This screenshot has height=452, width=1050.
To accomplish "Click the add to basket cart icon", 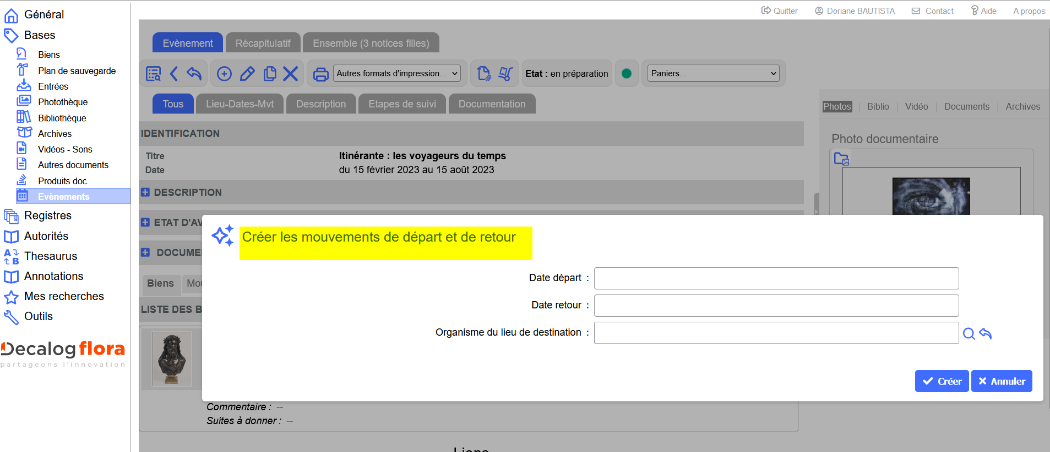I will [505, 73].
